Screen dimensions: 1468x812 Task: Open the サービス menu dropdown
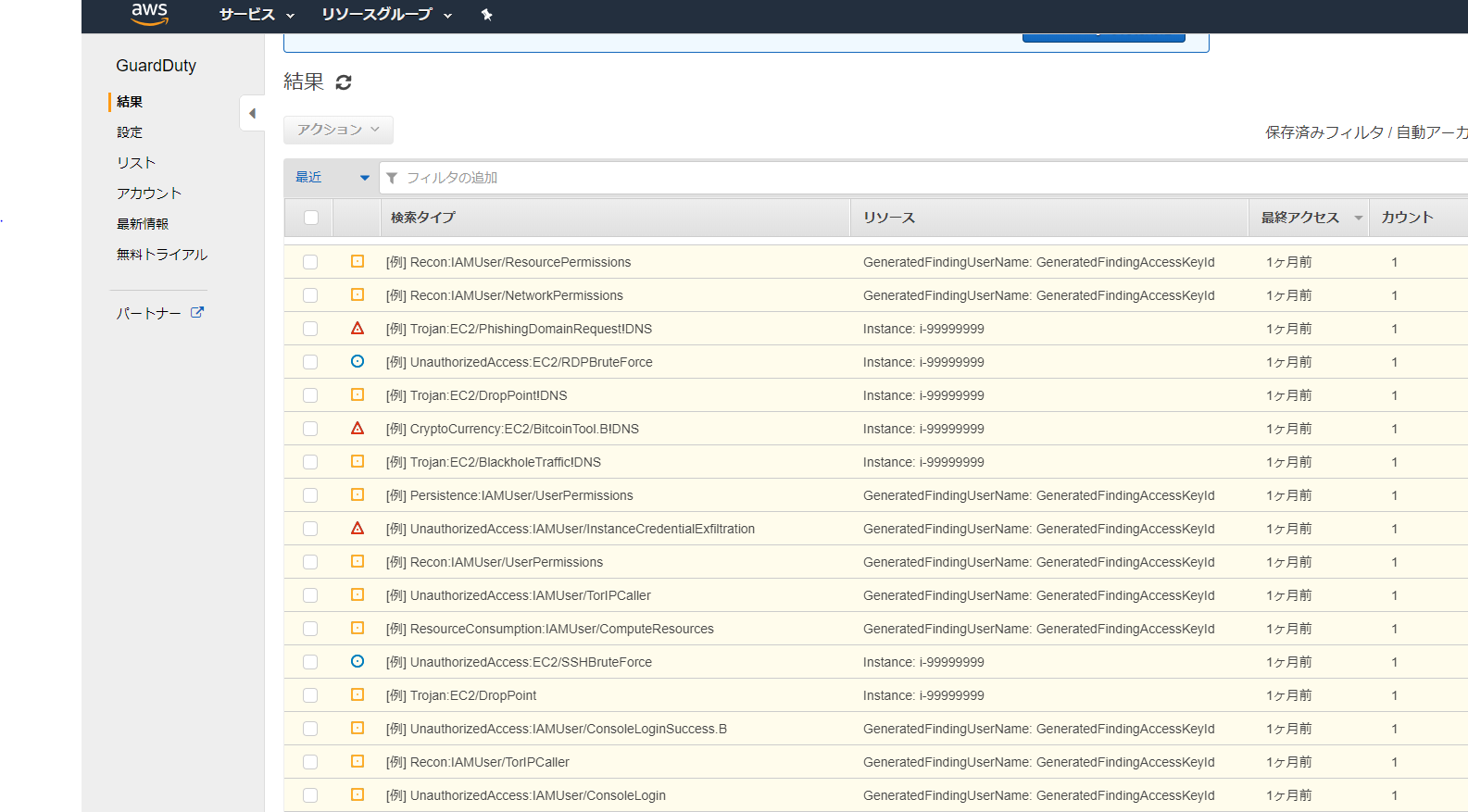pyautogui.click(x=257, y=15)
